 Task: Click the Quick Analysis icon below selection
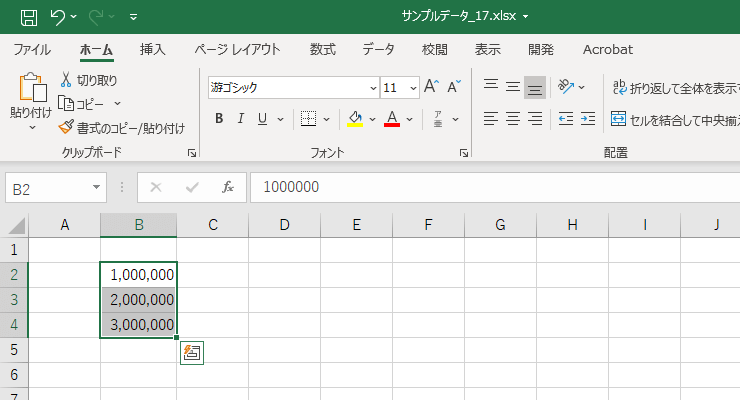[192, 353]
